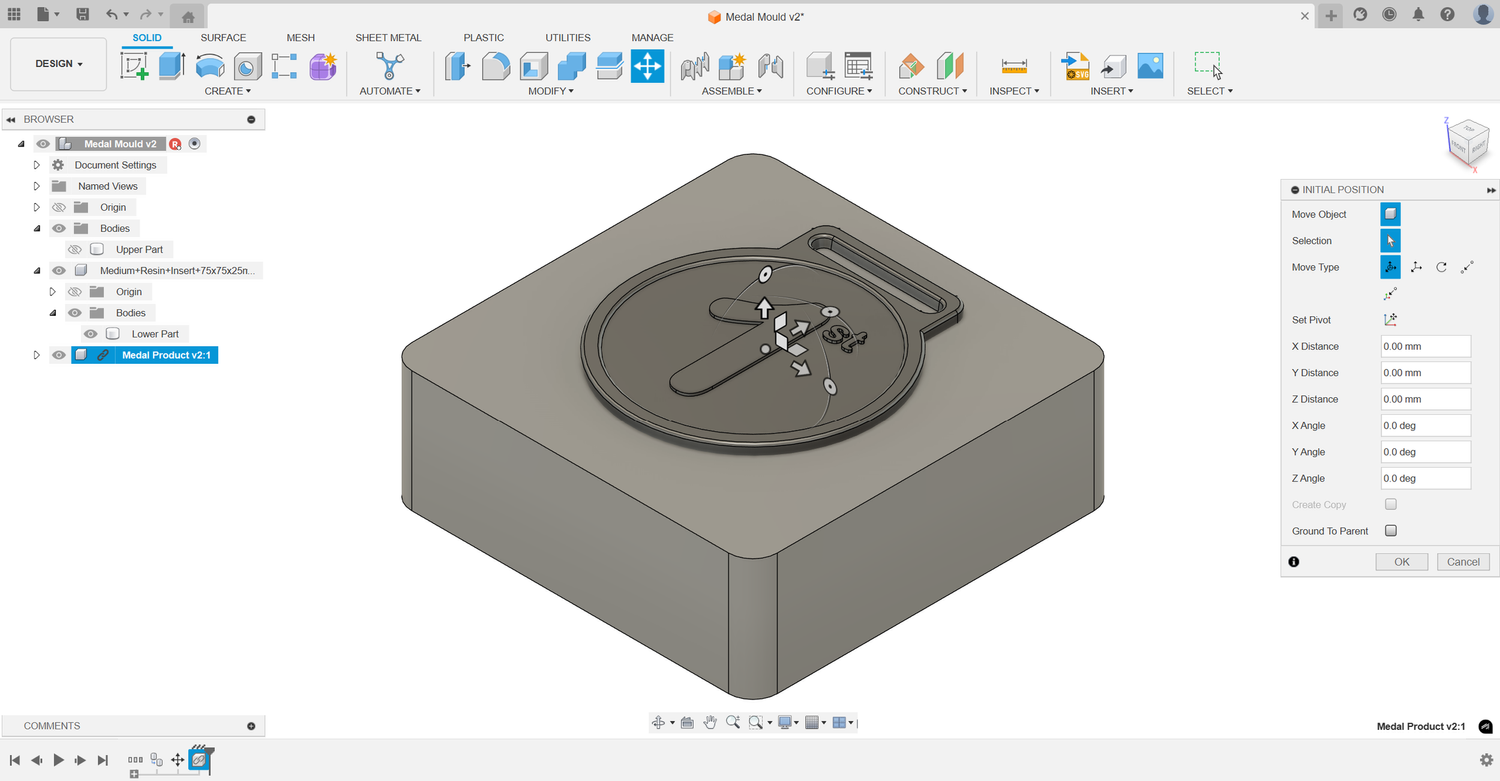1500x781 pixels.
Task: Select Bodies as the Move Object
Action: click(x=1390, y=214)
